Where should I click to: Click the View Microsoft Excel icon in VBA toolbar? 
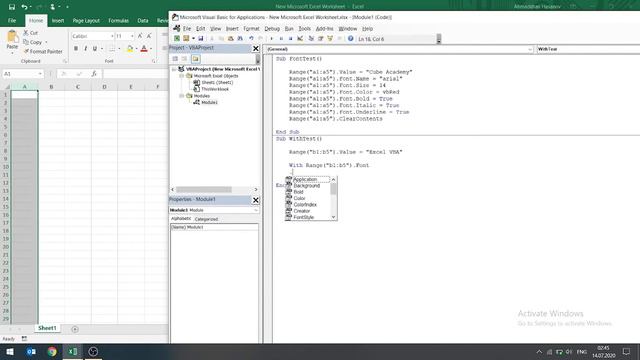pos(177,38)
